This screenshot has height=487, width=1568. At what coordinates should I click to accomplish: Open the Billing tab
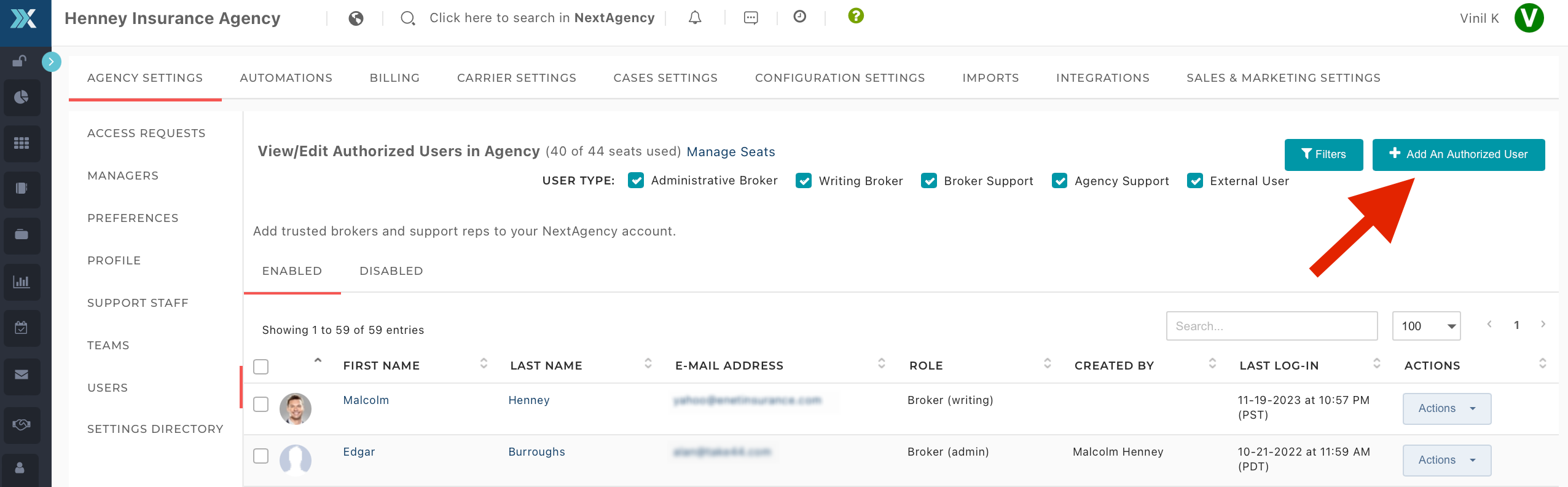pyautogui.click(x=395, y=78)
